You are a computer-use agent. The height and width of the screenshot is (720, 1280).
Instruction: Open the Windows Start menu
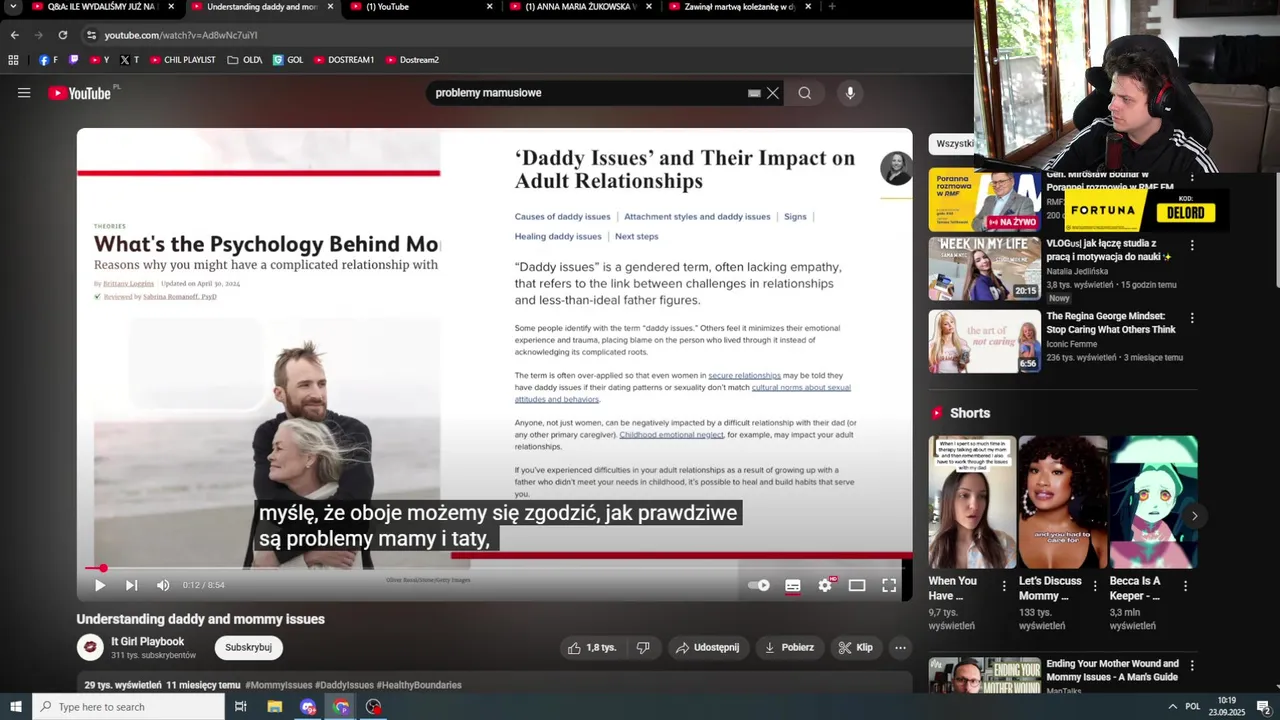coord(16,707)
